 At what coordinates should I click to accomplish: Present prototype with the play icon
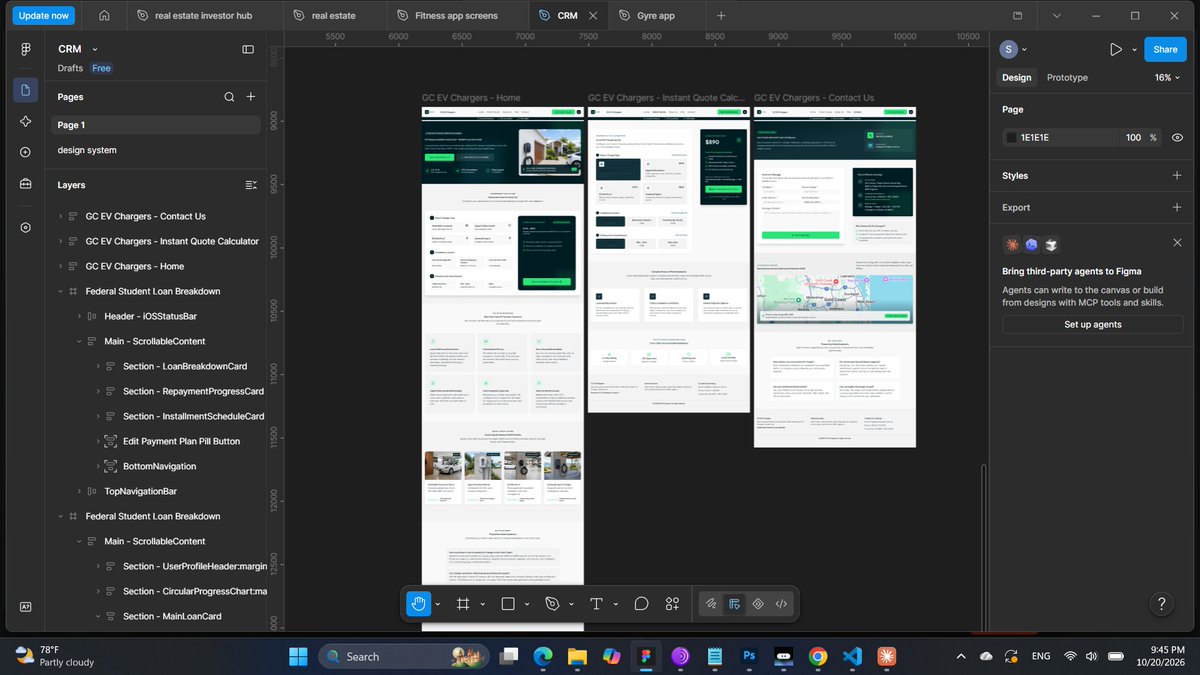[x=1116, y=49]
